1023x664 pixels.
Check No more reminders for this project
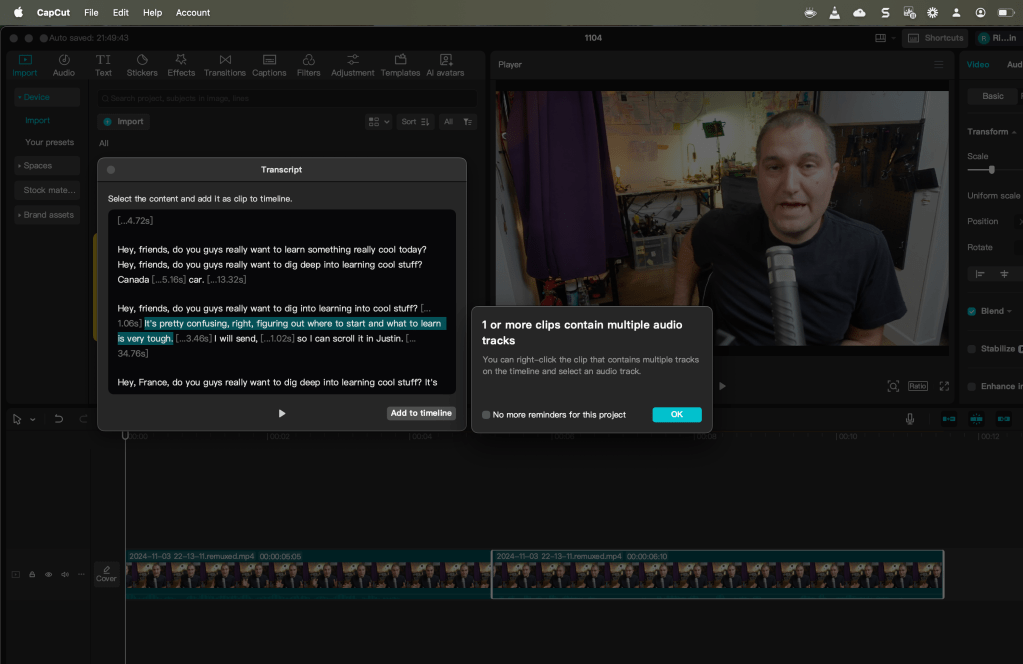pos(486,415)
